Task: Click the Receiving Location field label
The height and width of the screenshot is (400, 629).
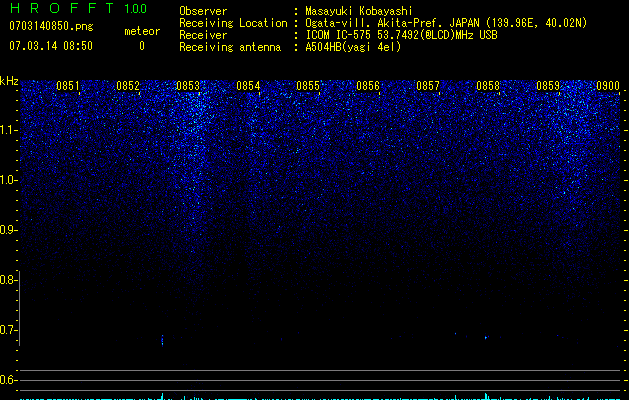Action: (x=233, y=23)
